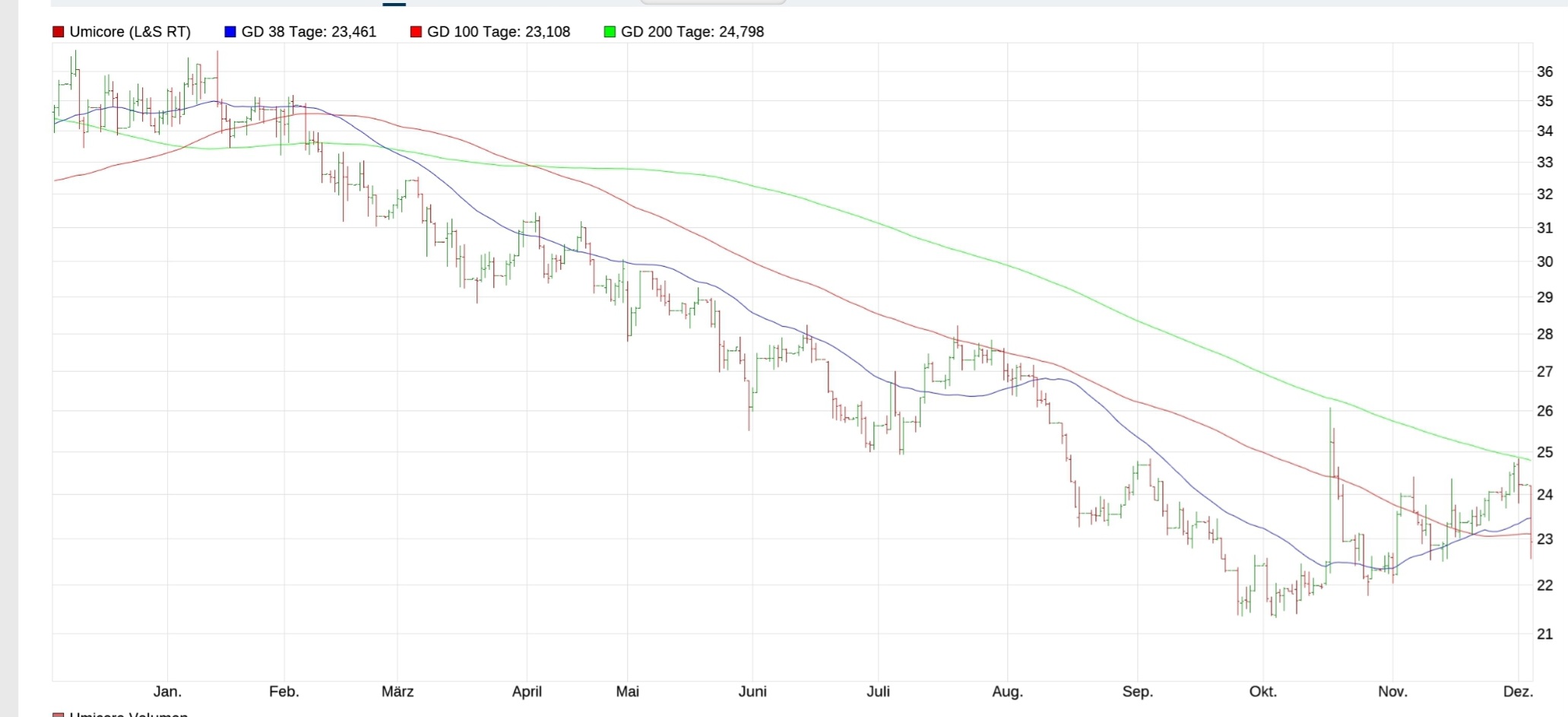Click the Umicore Volumen legend swatch below the chart
Image resolution: width=1568 pixels, height=717 pixels.
(x=58, y=715)
